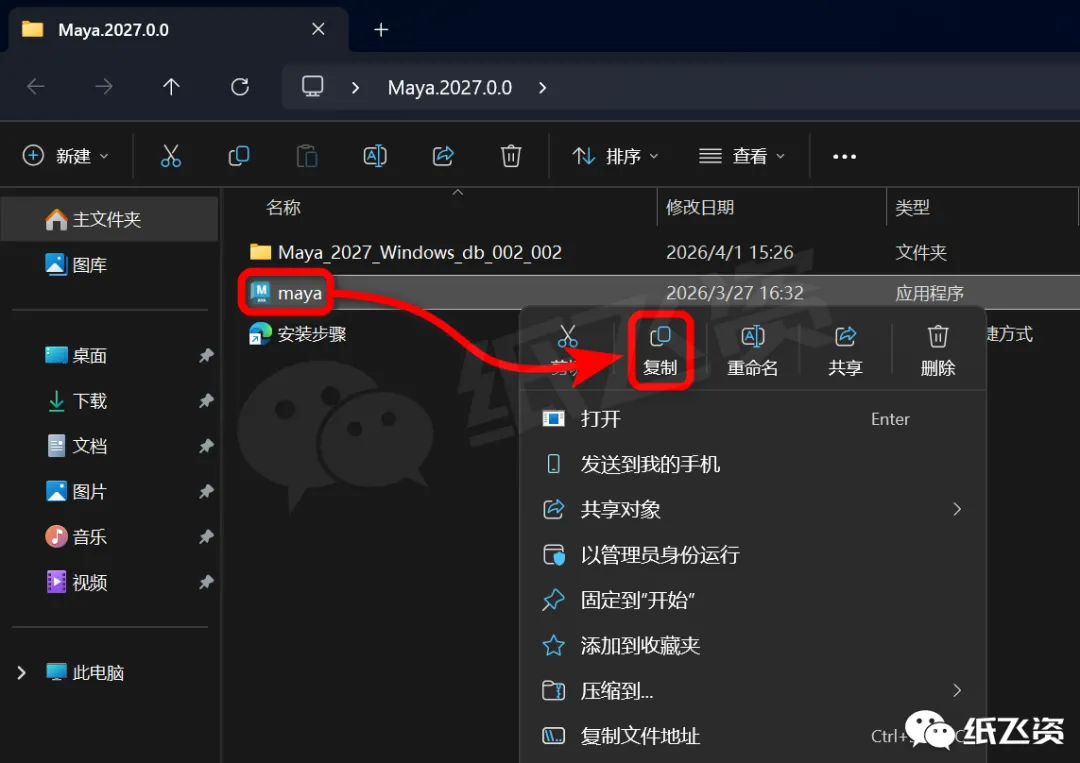Expand the 压缩到... submenu arrow
1080x763 pixels.
point(957,691)
